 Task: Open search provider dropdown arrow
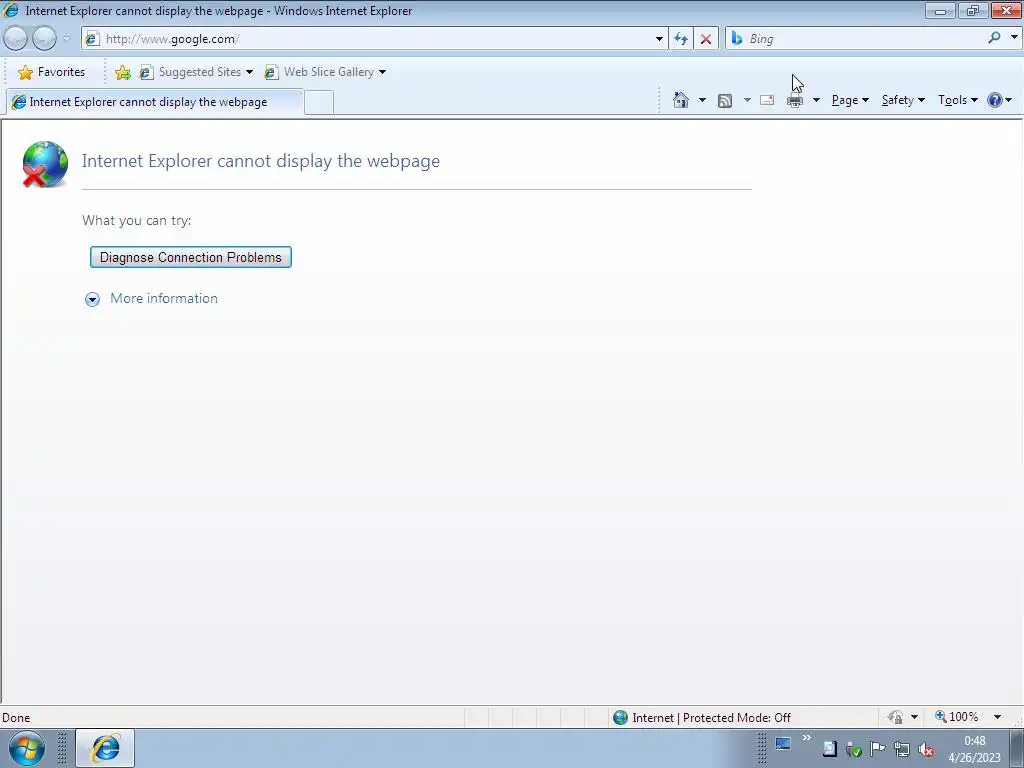click(1014, 38)
